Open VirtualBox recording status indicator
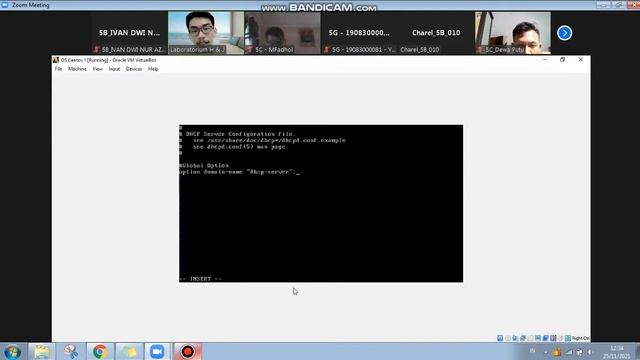Viewport: 640px width, 360px height. pos(553,338)
